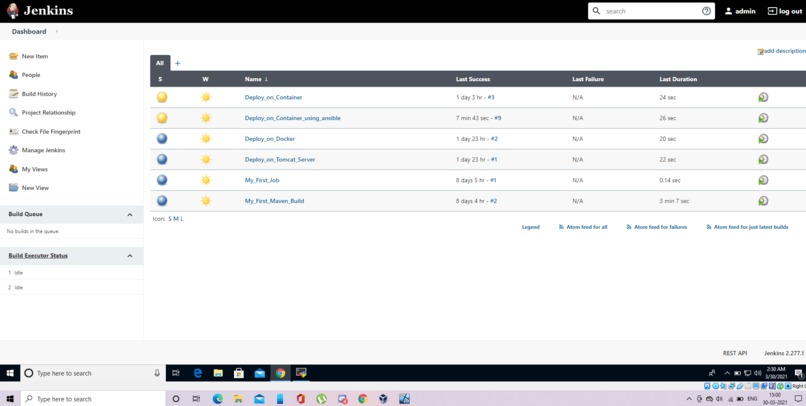Show hidden icons in host system tray
Screen dimensions: 806x406
coord(689,399)
